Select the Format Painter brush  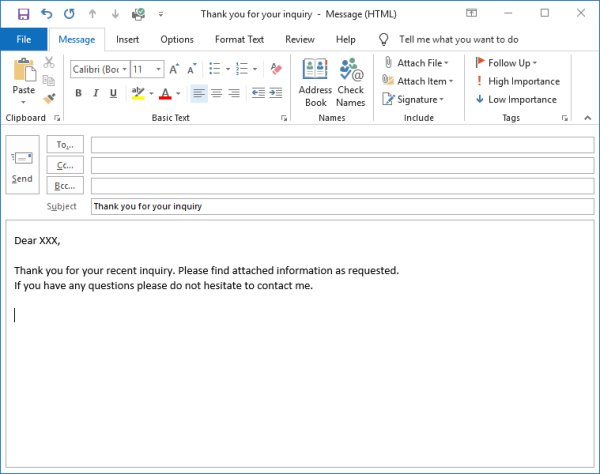(x=49, y=98)
